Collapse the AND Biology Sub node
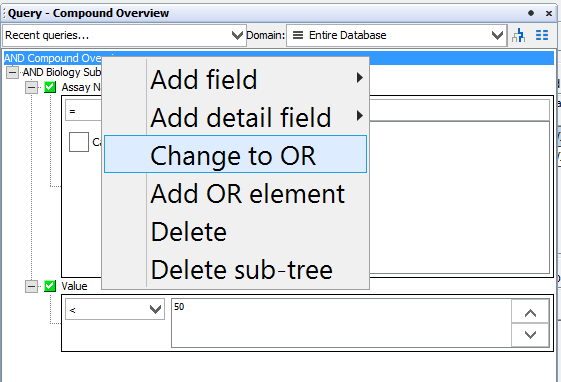Image resolution: width=561 pixels, height=382 pixels. coord(12,72)
